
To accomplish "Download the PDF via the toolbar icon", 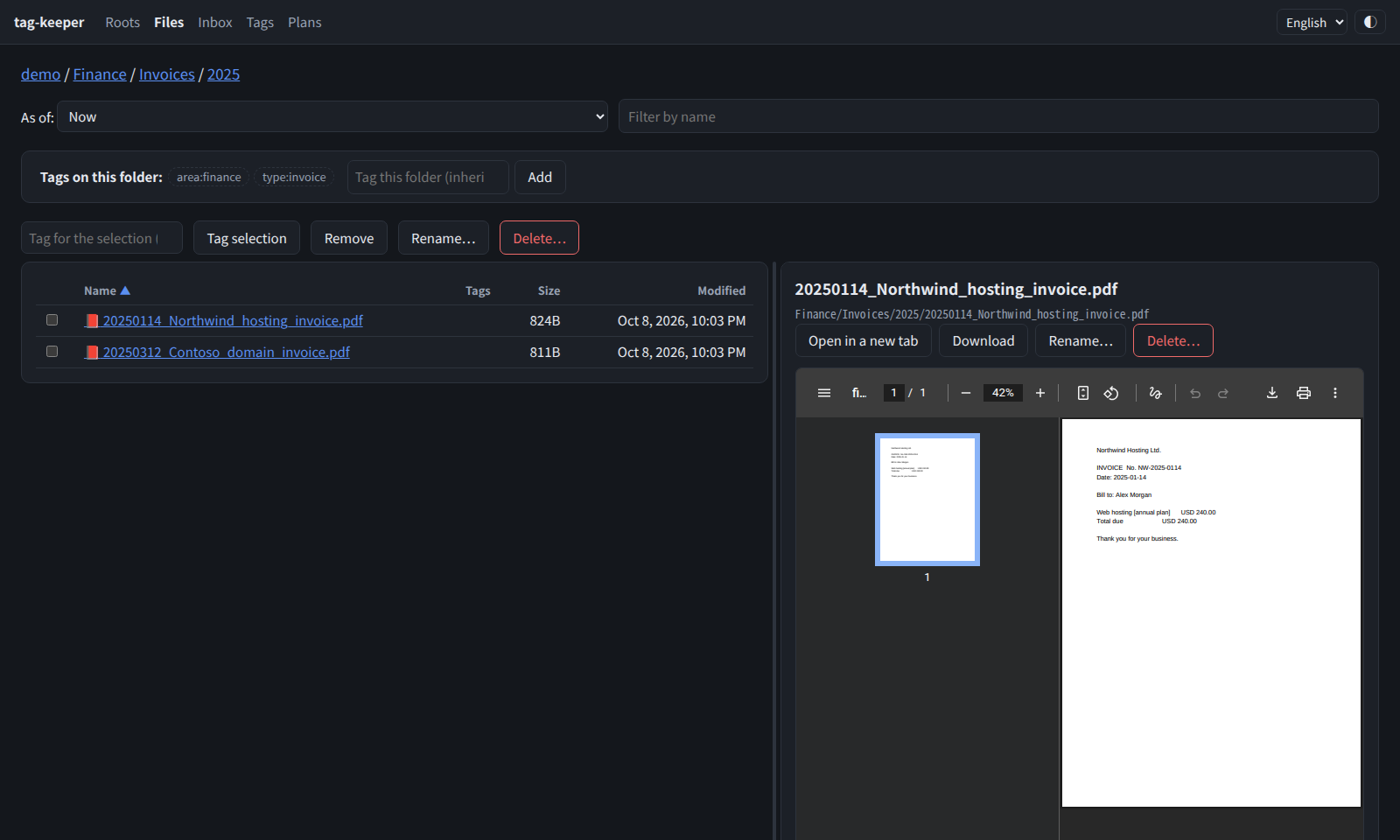I will 1272,393.
